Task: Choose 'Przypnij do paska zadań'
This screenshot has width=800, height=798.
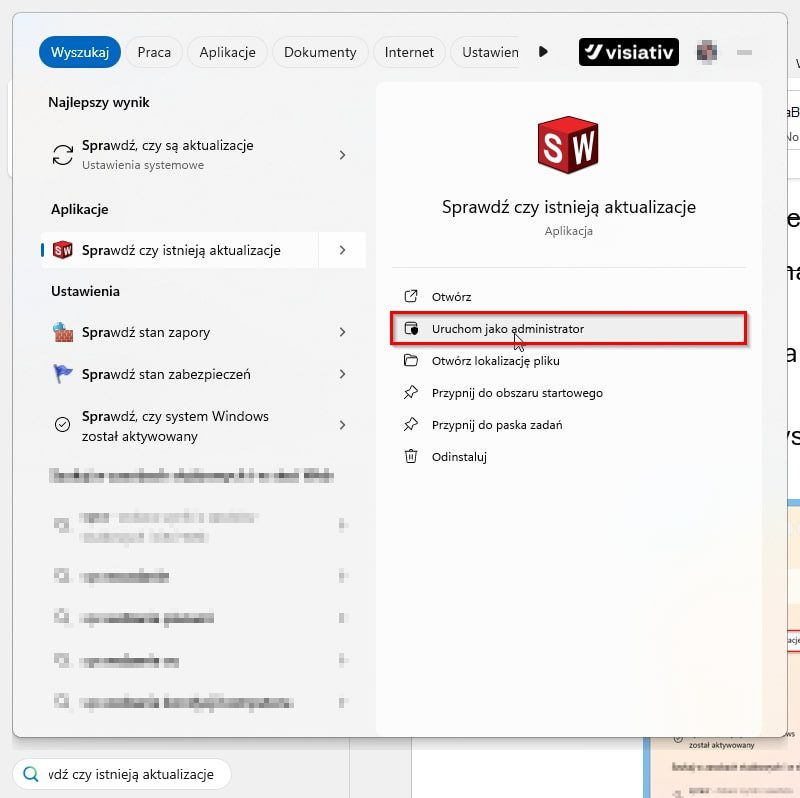Action: [x=568, y=425]
